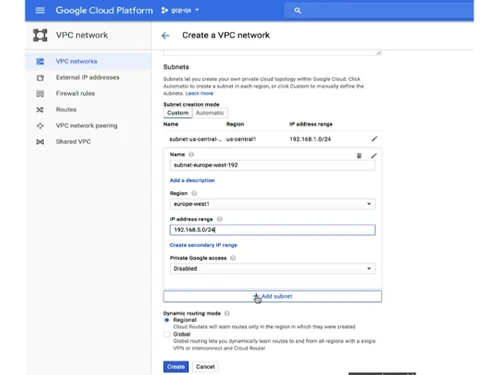The width and height of the screenshot is (500, 375).
Task: Select Regional dynamic routing mode
Action: click(x=167, y=320)
